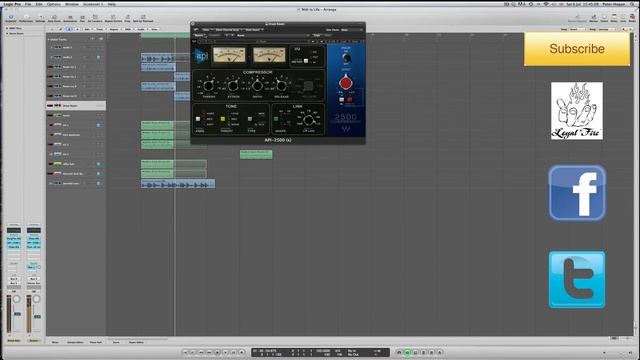The image size is (640, 360).
Task: Adjust the Attack knob in Compressor
Action: tap(233, 86)
